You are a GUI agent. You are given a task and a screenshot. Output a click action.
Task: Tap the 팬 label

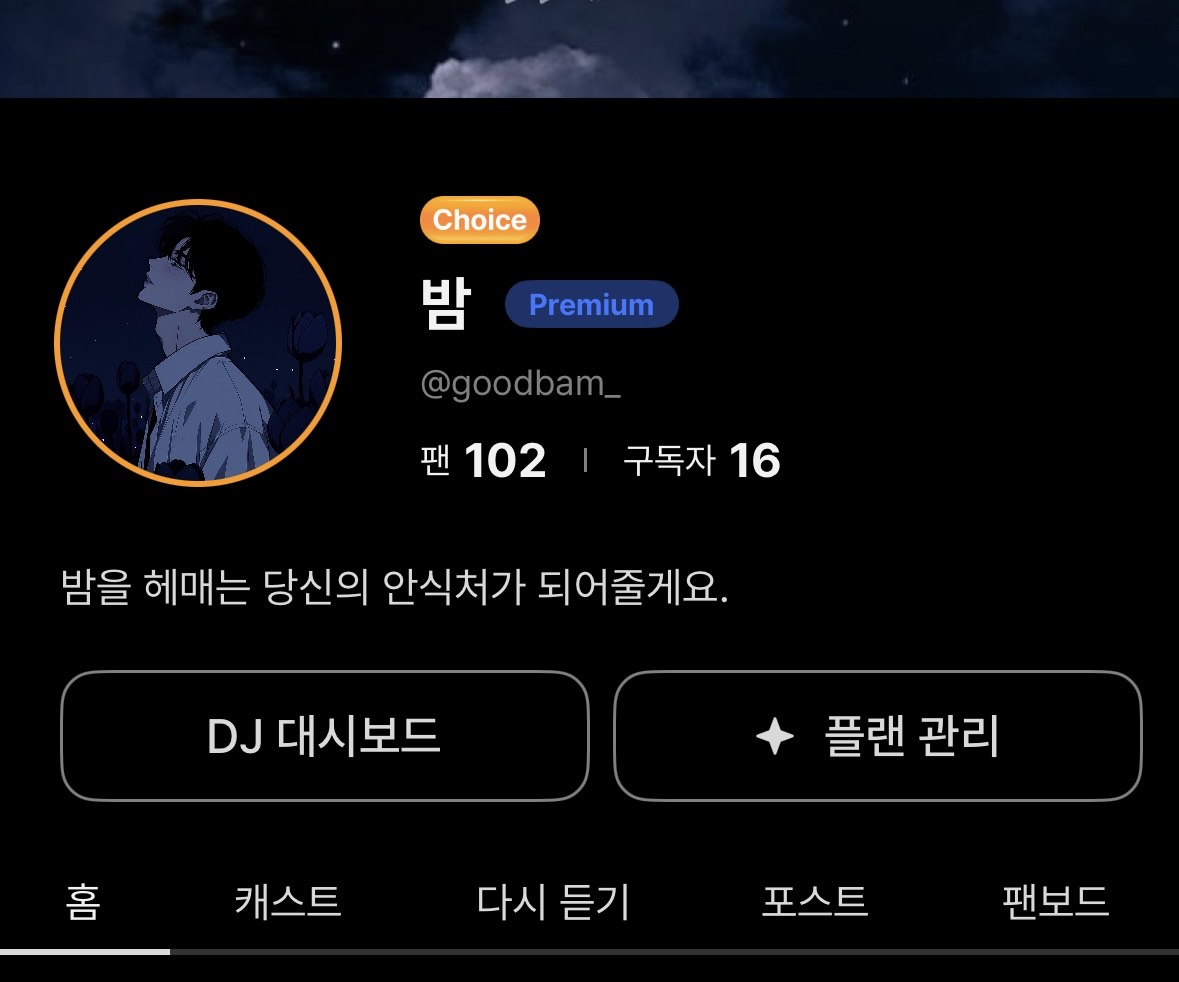(435, 460)
